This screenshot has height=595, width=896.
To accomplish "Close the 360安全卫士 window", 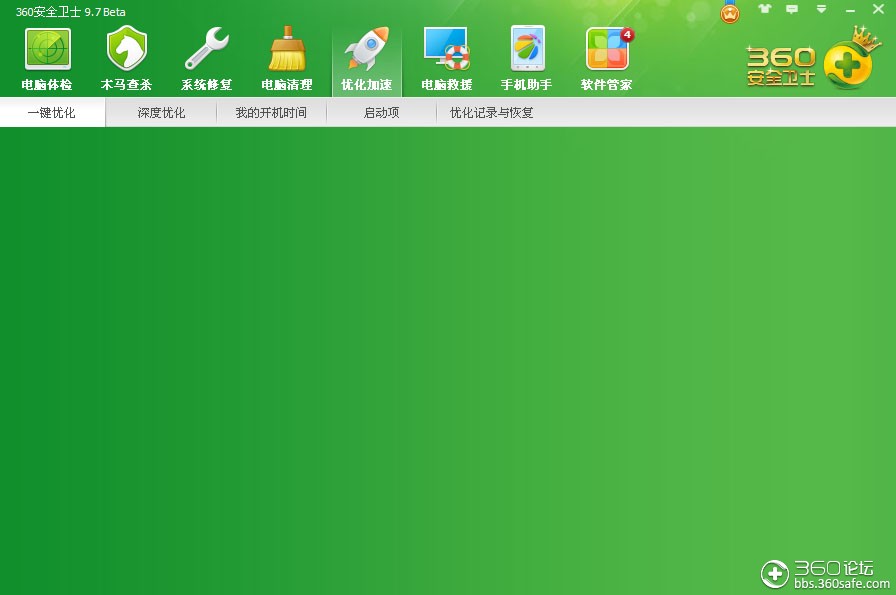I will (x=878, y=9).
